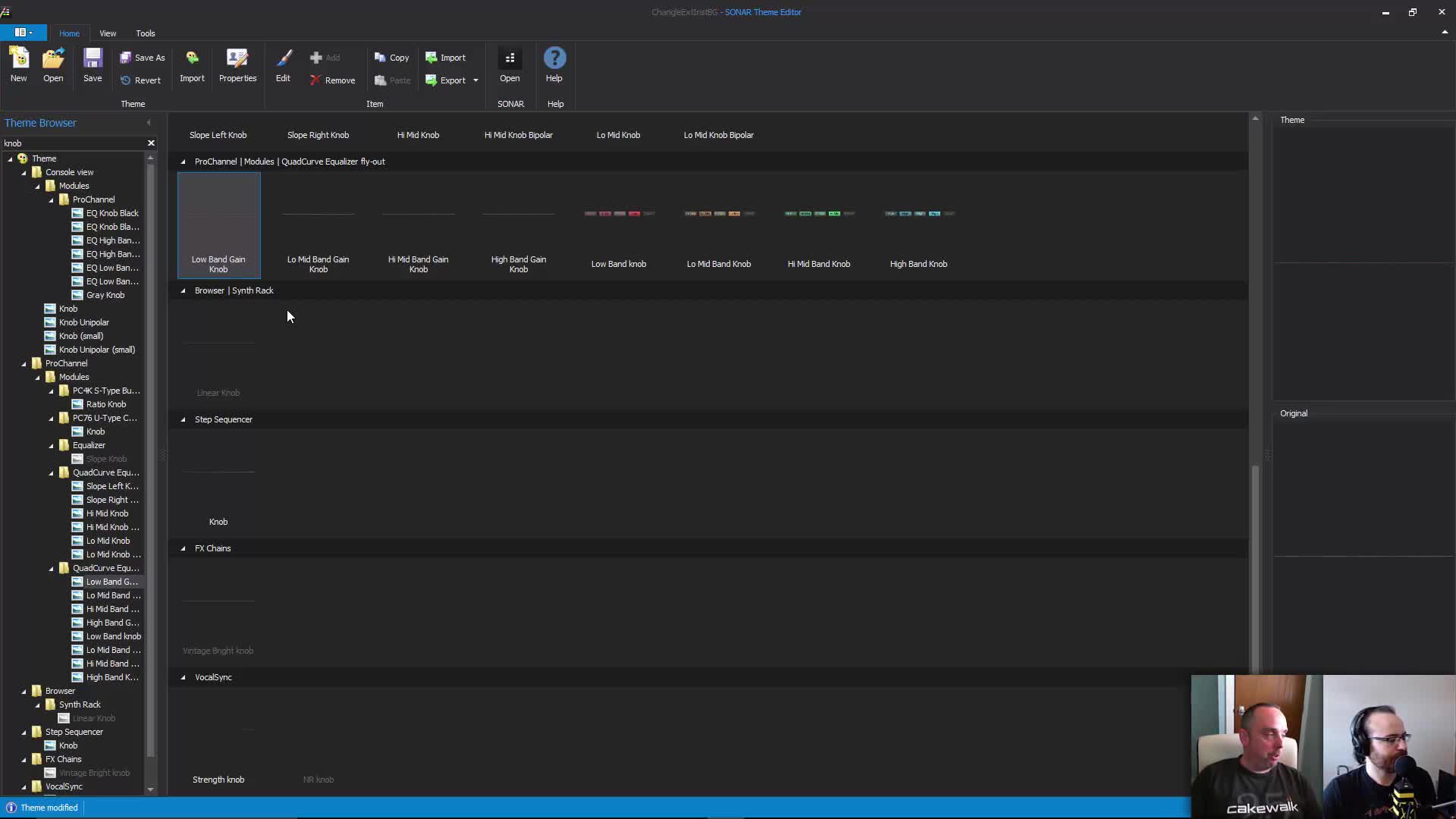Click Save As in the ribbon

click(143, 58)
